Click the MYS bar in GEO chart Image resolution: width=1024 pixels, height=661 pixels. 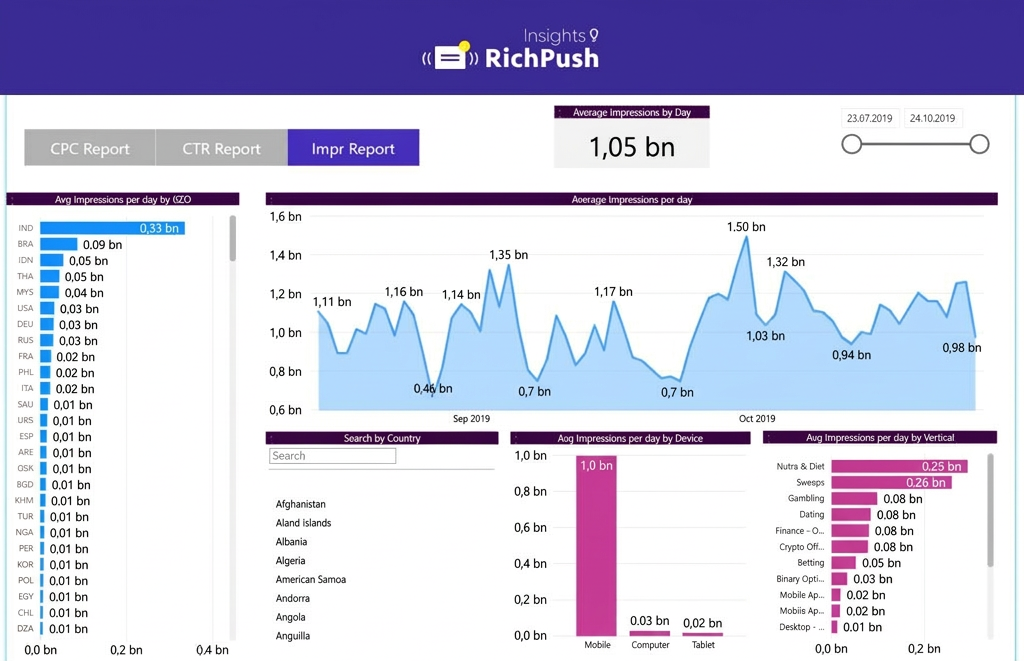pos(50,292)
